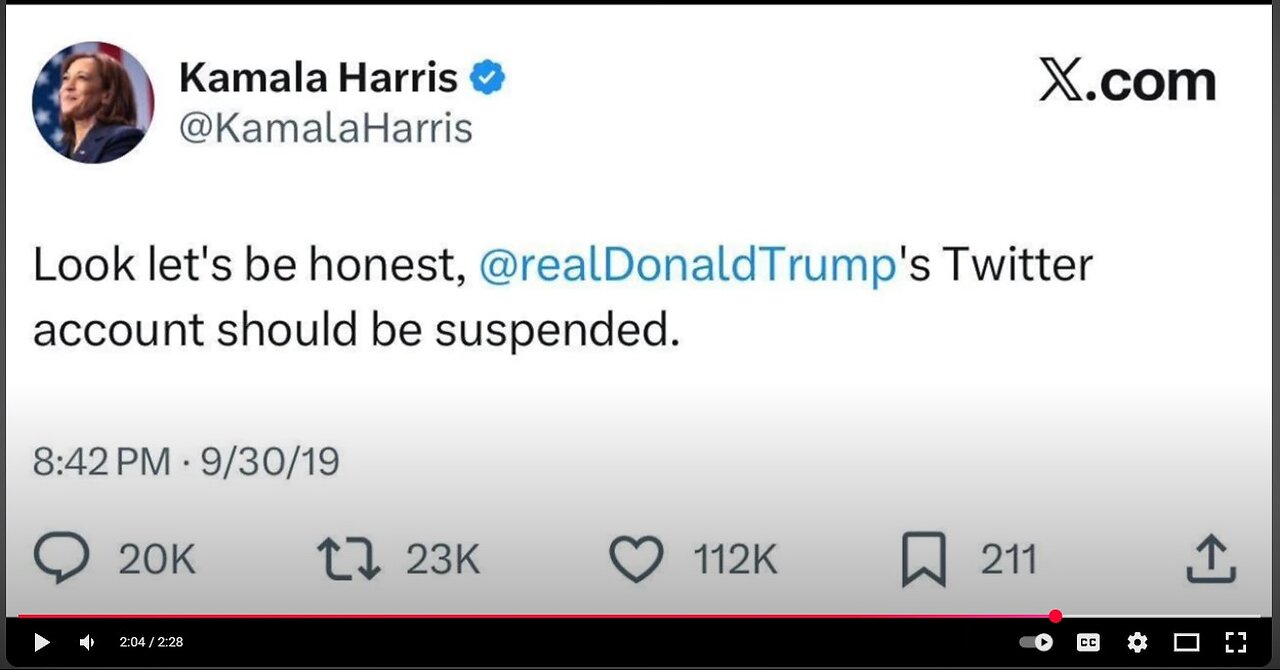The width and height of the screenshot is (1280, 670).
Task: Enter full screen mode
Action: pos(1235,642)
